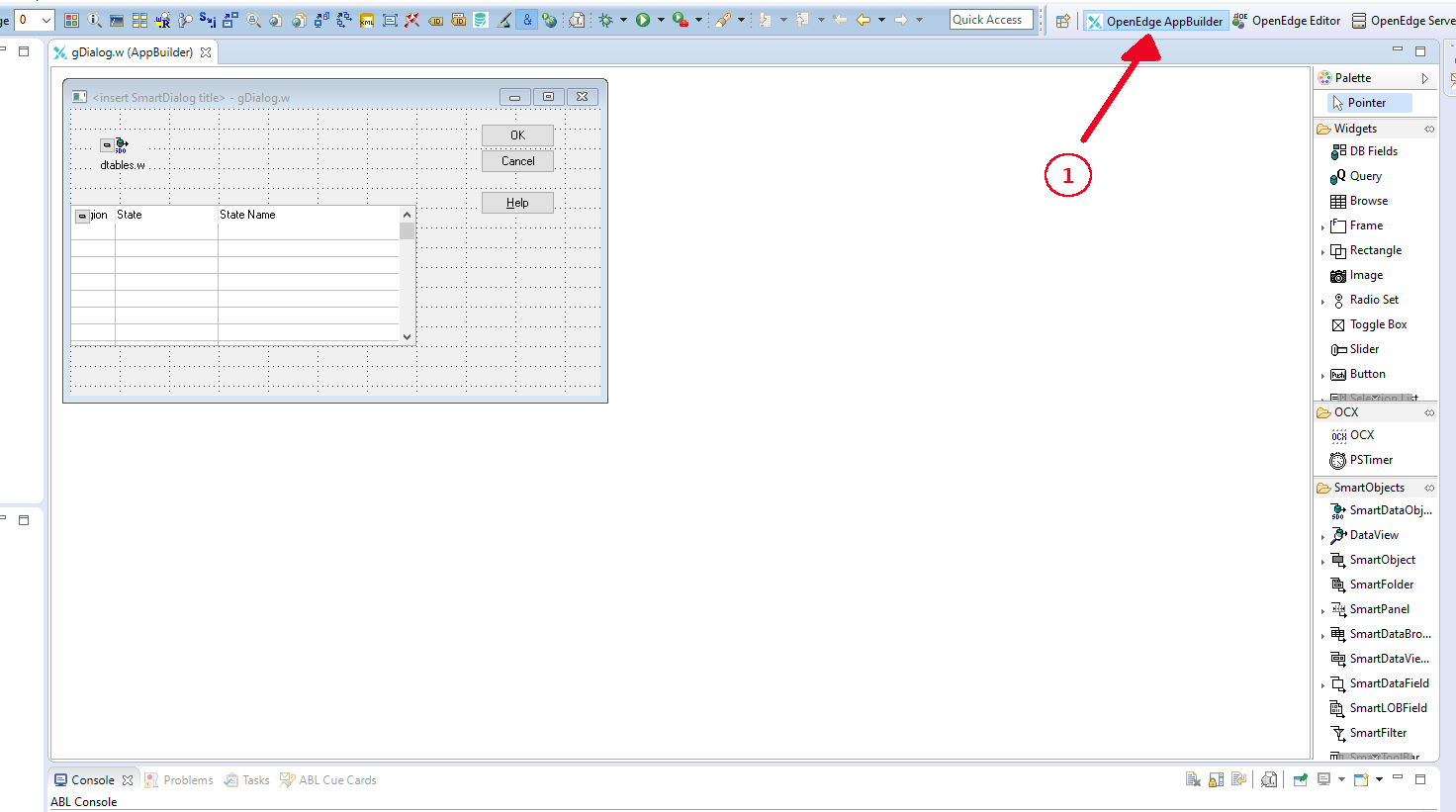Click the S-to-i toolbar icon
Image resolution: width=1456 pixels, height=812 pixels.
(208, 19)
